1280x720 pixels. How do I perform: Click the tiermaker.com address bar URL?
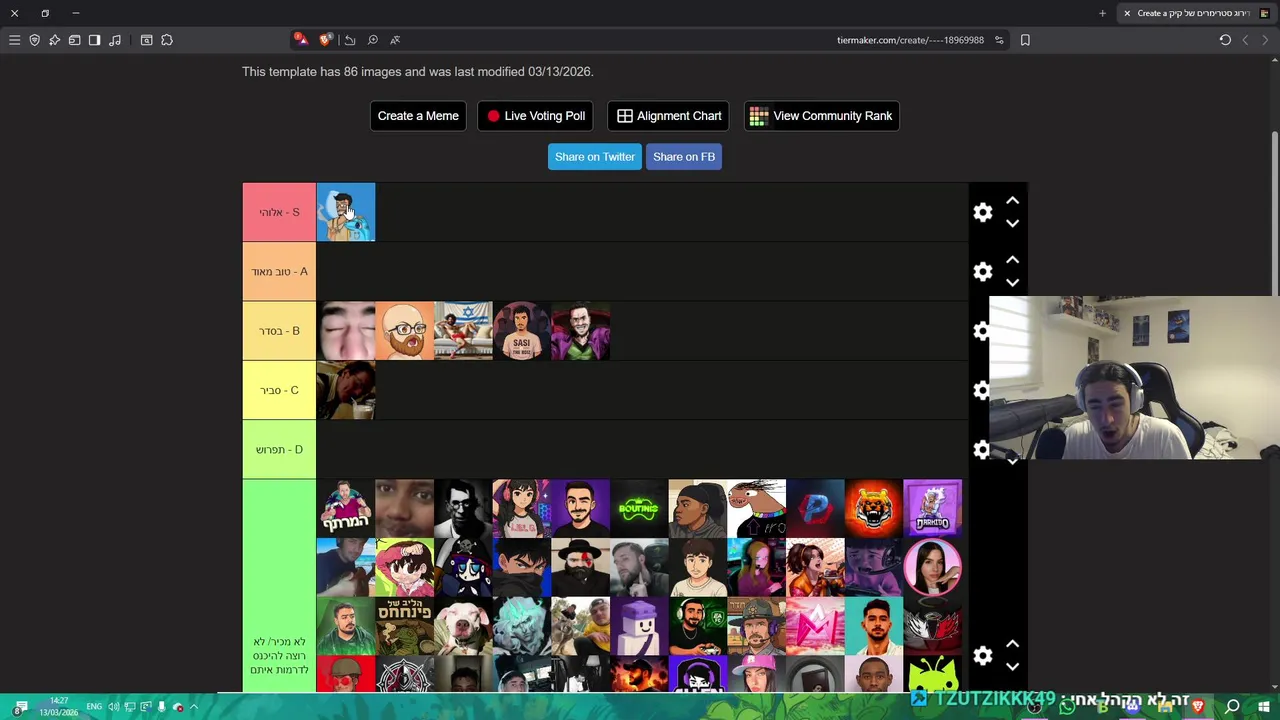[x=910, y=40]
